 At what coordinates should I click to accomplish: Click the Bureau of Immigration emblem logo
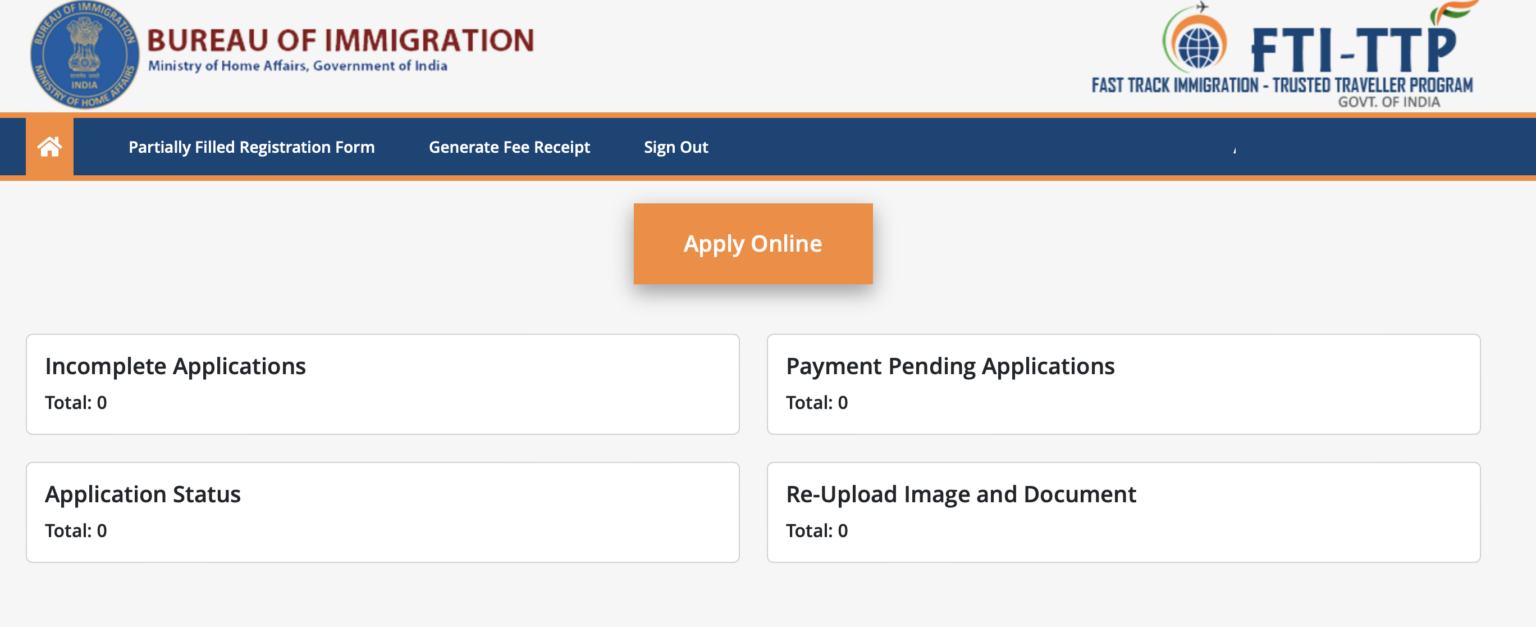(x=85, y=56)
